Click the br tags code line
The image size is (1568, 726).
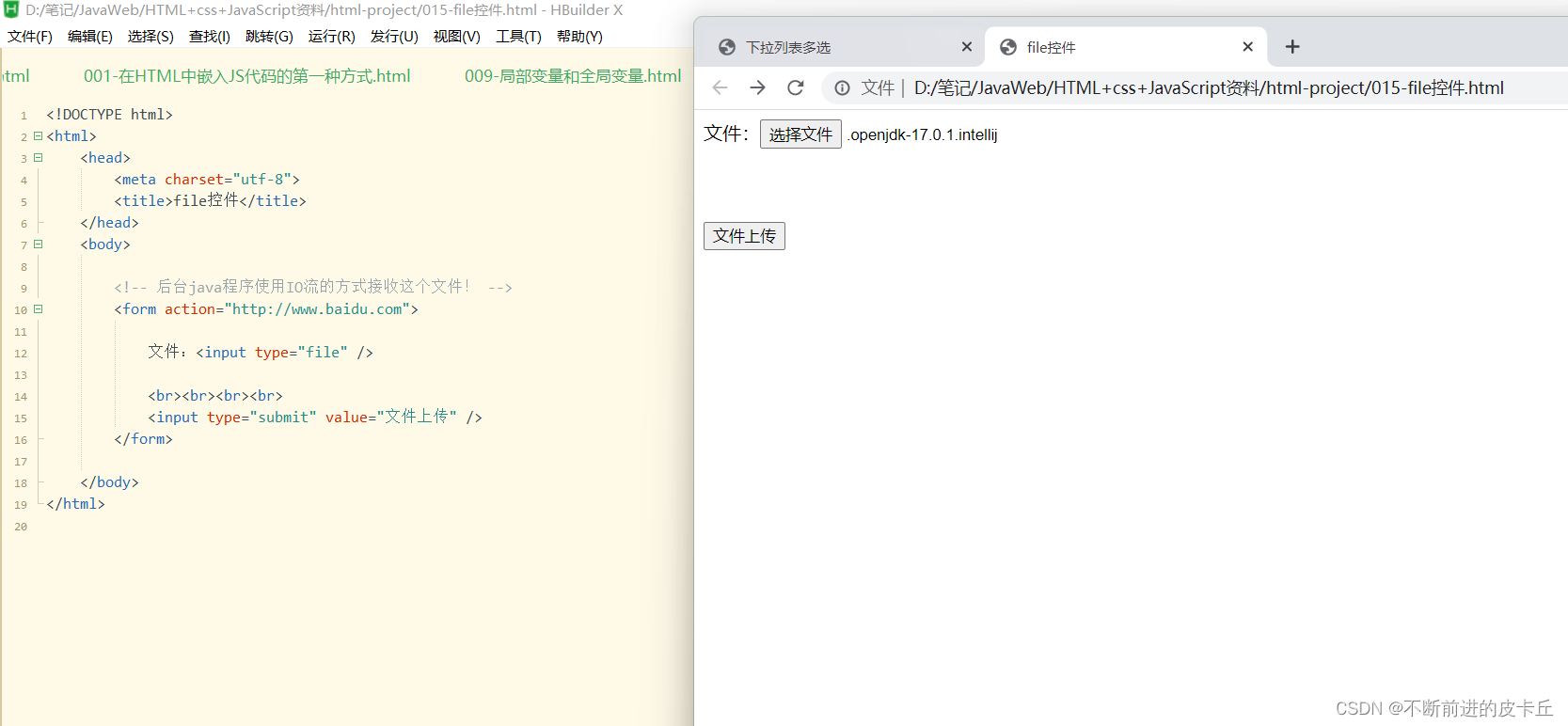215,396
